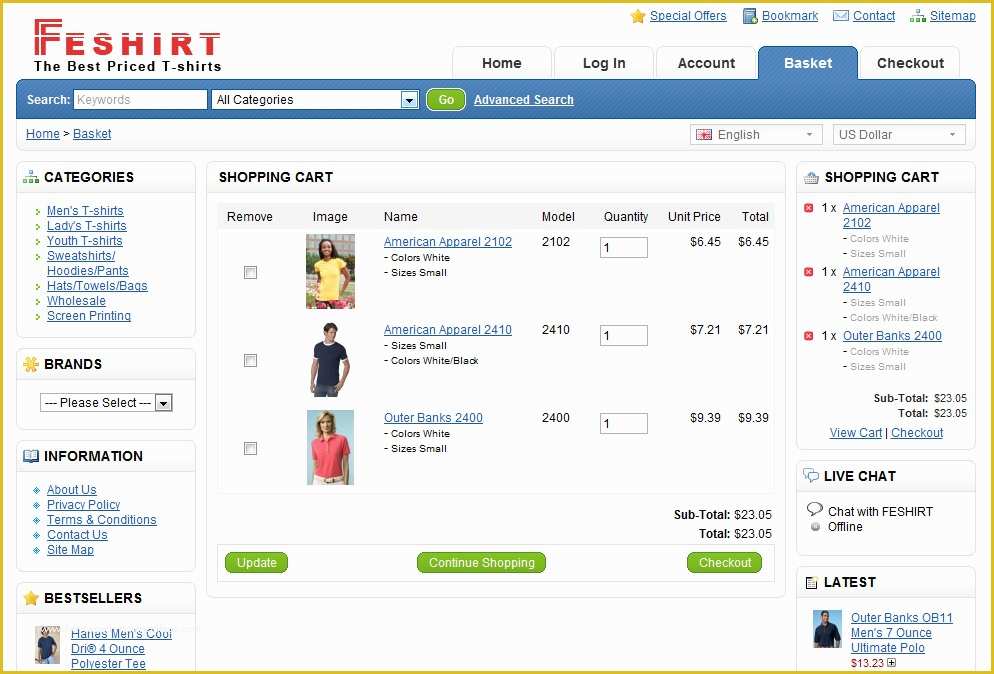Viewport: 994px width, 674px height.
Task: Click quantity field for American Apparel 2410
Action: (x=624, y=335)
